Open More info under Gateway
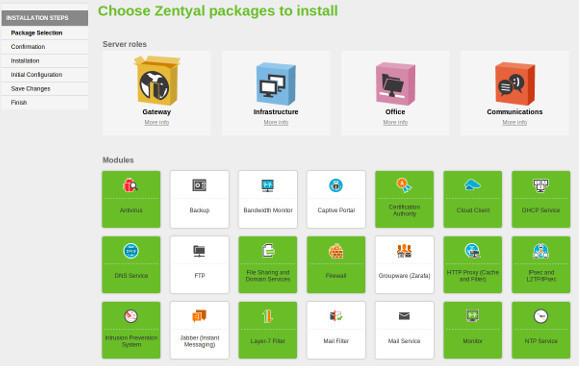This screenshot has width=579, height=366. (157, 122)
